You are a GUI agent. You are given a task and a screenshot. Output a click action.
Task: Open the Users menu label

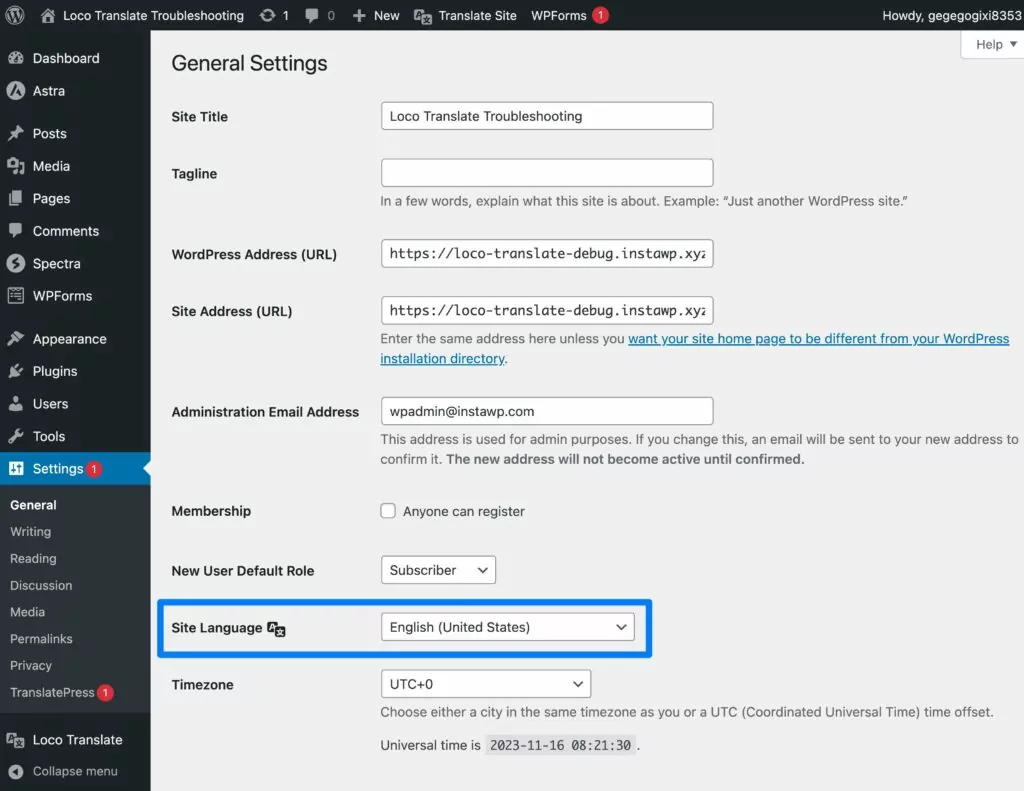pyautogui.click(x=50, y=404)
